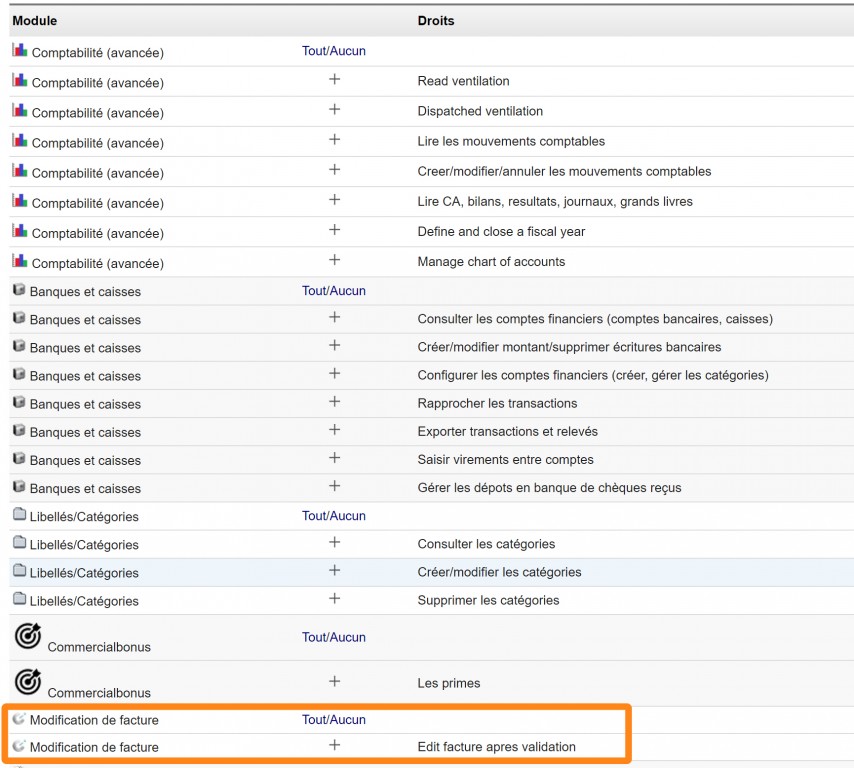Viewport: 854px width, 768px height.
Task: Click Tout/Aucun for Modification de facture
Action: pyautogui.click(x=334, y=719)
